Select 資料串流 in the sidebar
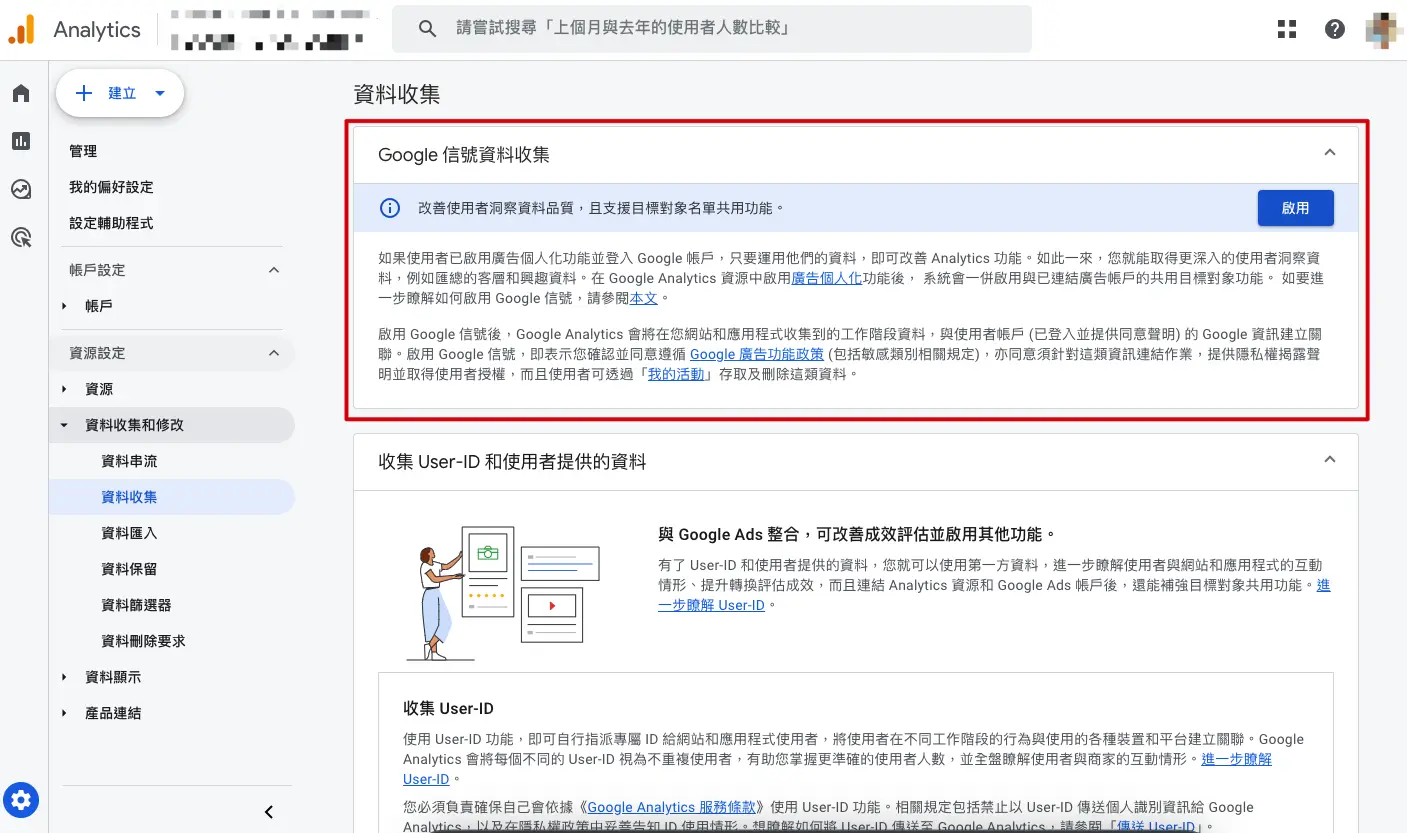The image size is (1407, 833). click(129, 461)
